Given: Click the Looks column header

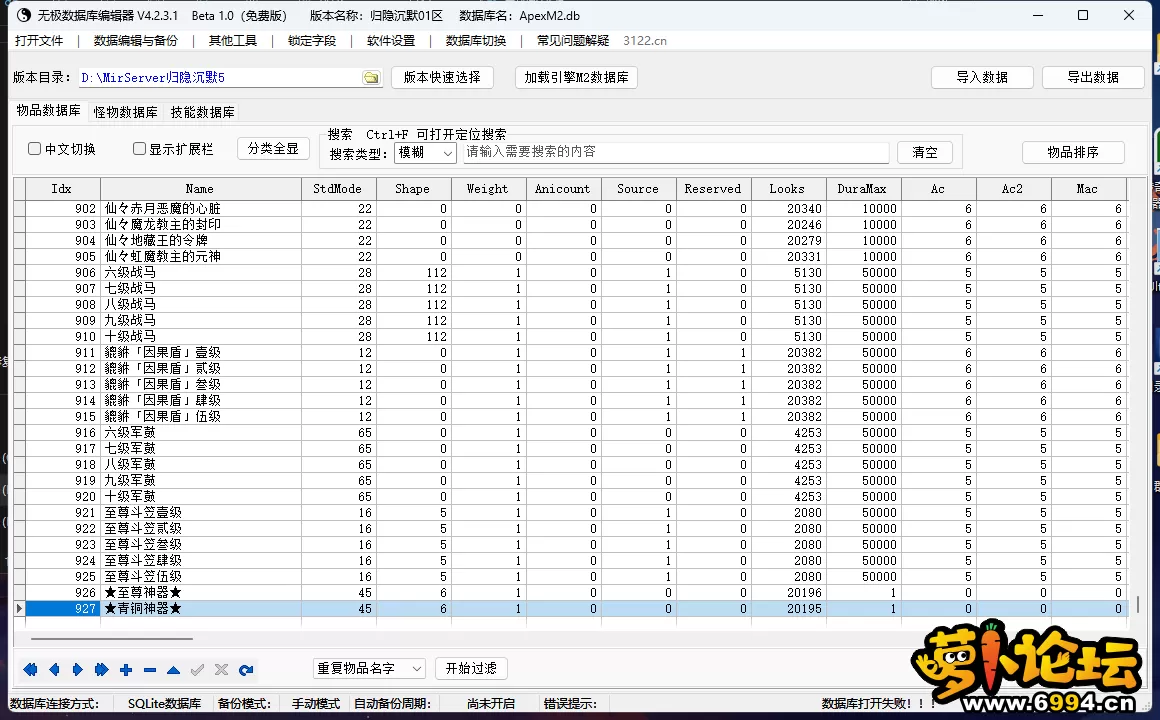Looking at the screenshot, I should 788,189.
